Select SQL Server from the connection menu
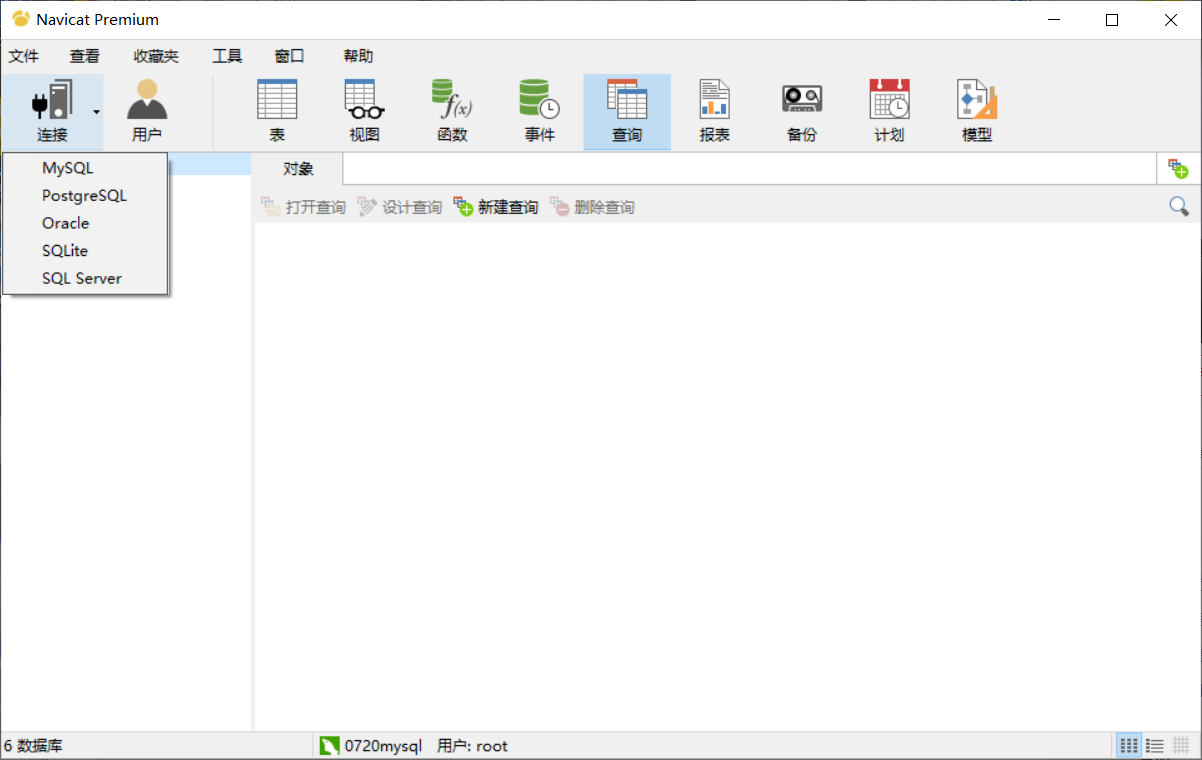Screen dimensions: 1202x760 82,278
